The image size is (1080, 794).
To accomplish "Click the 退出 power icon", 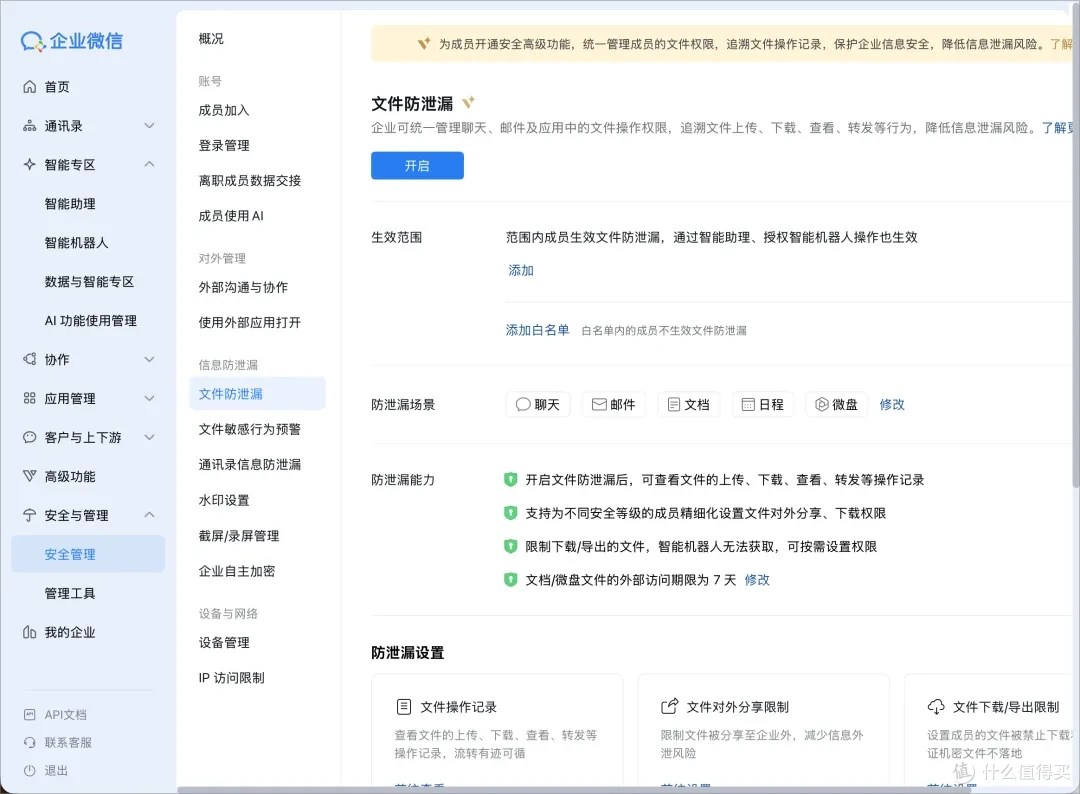I will (30, 771).
